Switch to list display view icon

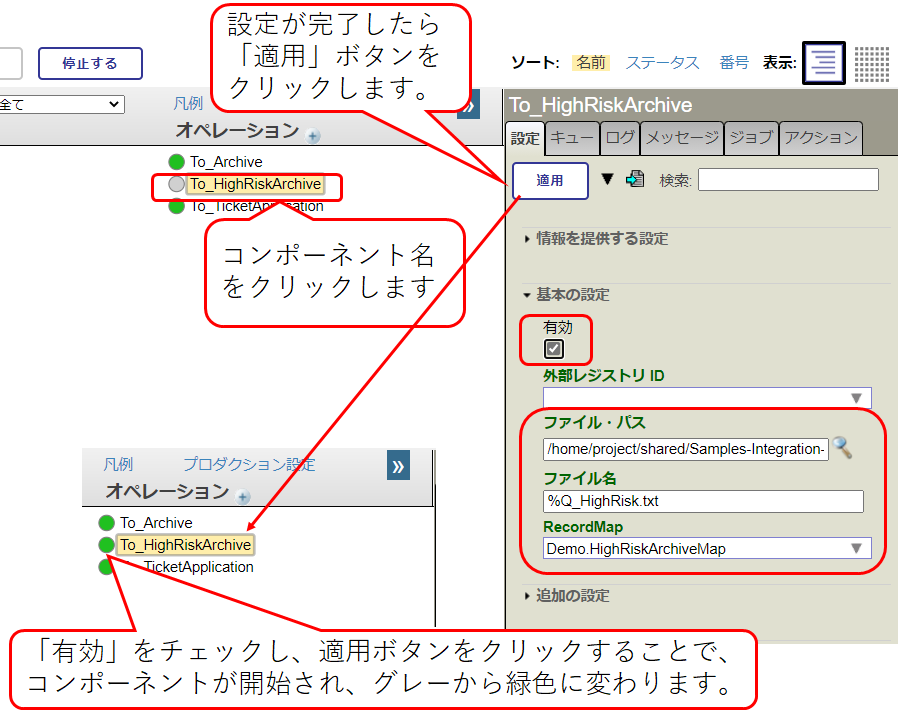[824, 63]
